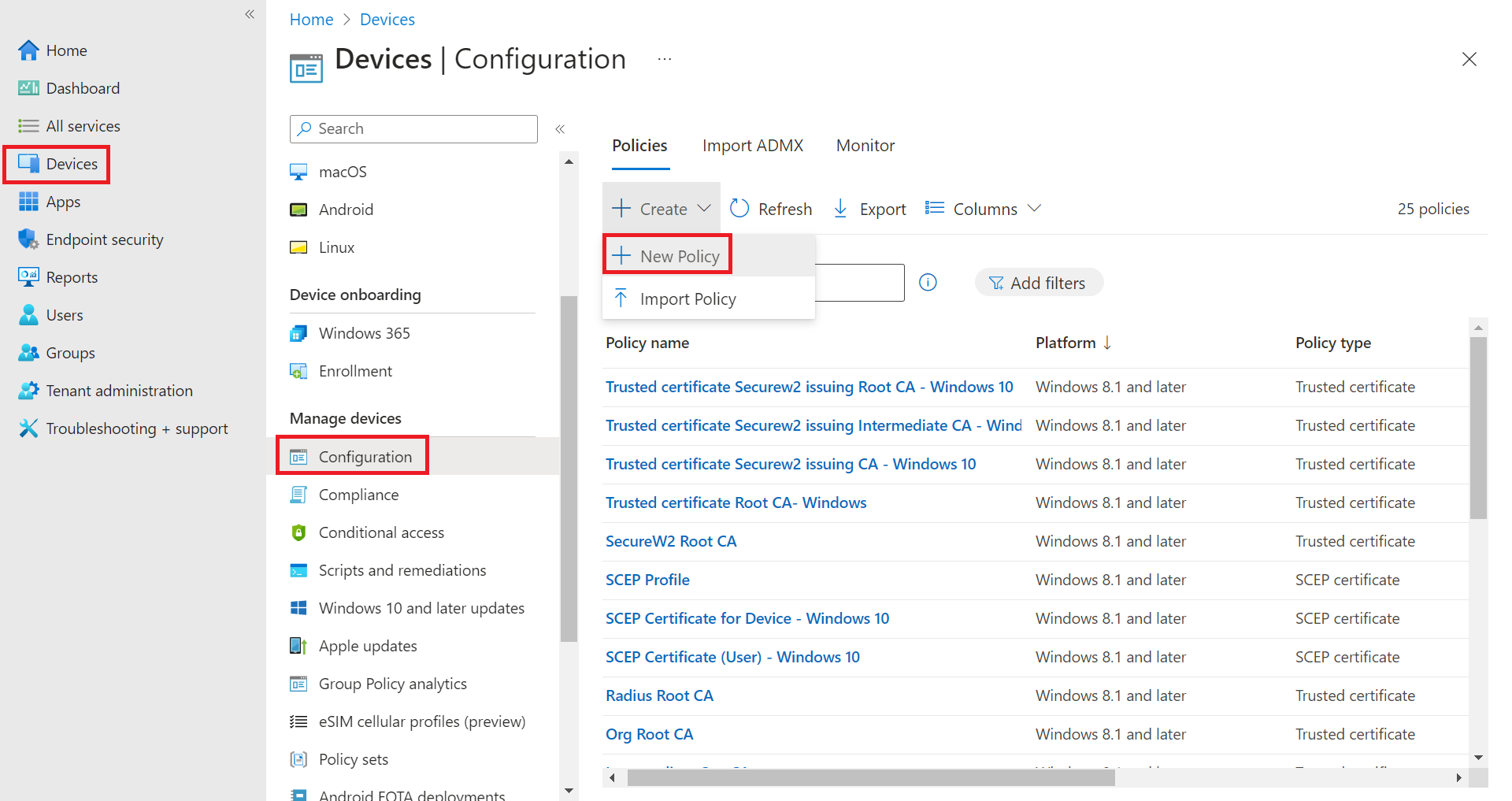
Task: Click the macOS monitor icon
Action: click(x=298, y=172)
